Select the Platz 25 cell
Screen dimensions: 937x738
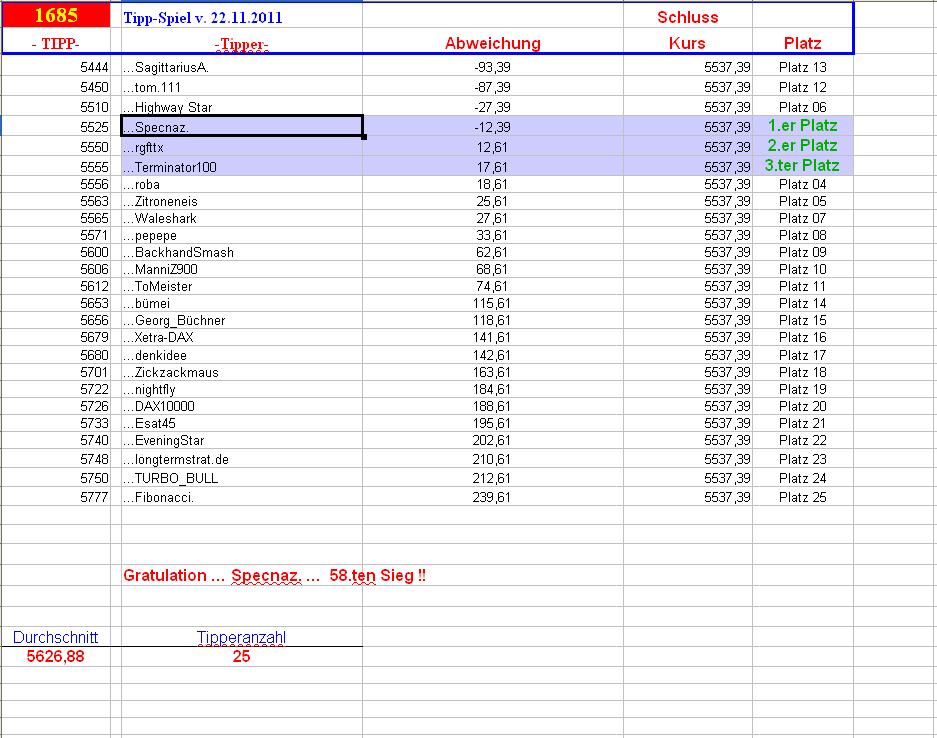pyautogui.click(x=802, y=497)
